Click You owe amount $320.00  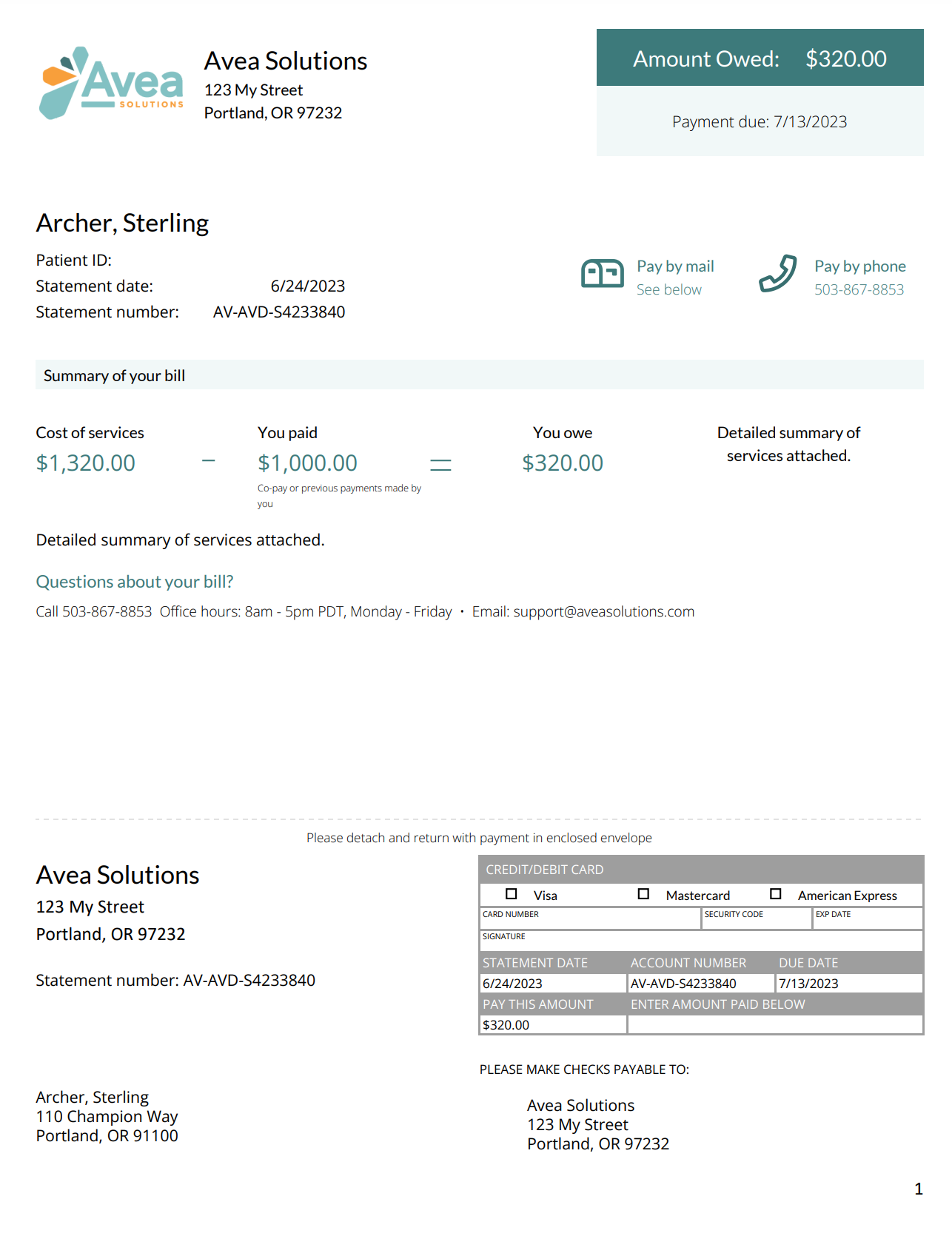point(563,463)
